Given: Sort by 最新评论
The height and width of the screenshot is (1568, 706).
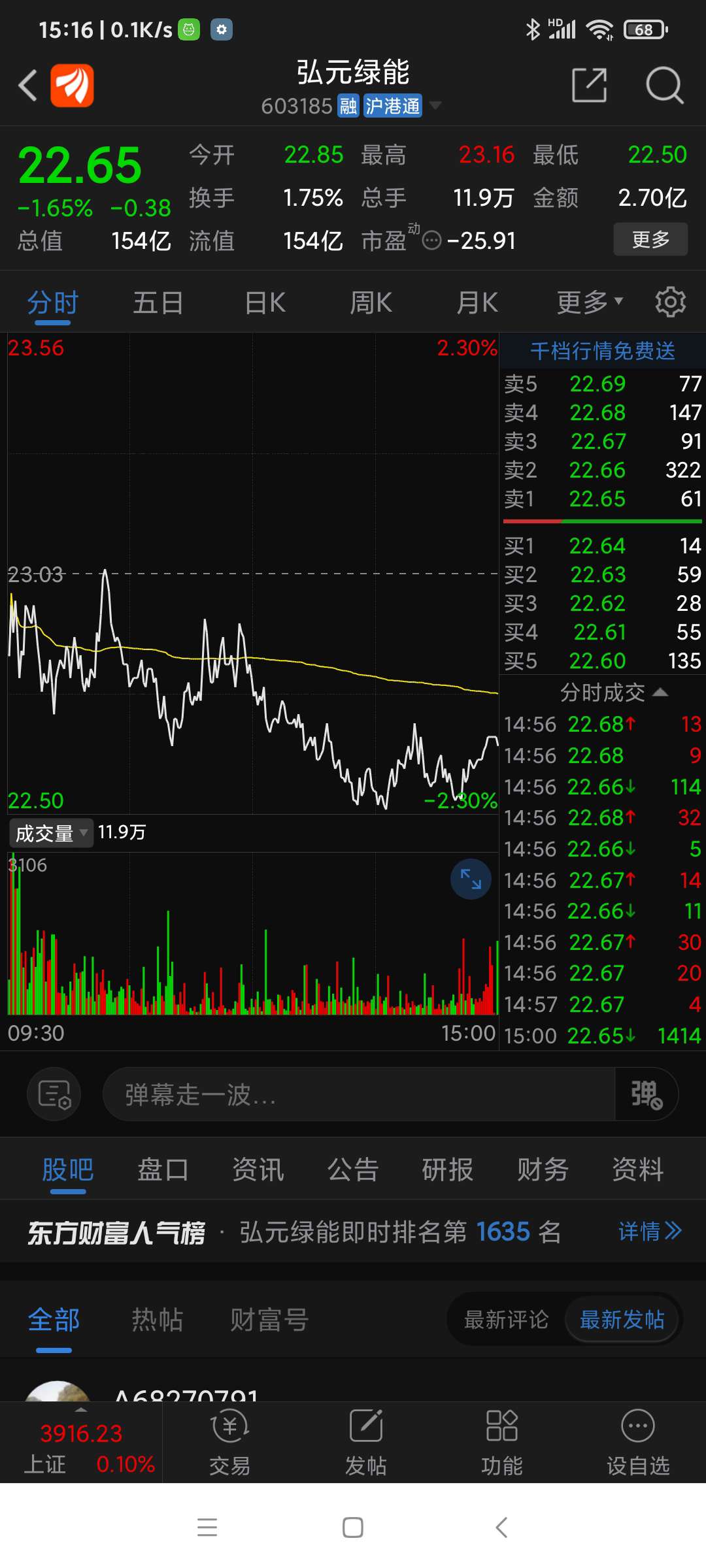Looking at the screenshot, I should pyautogui.click(x=506, y=1320).
